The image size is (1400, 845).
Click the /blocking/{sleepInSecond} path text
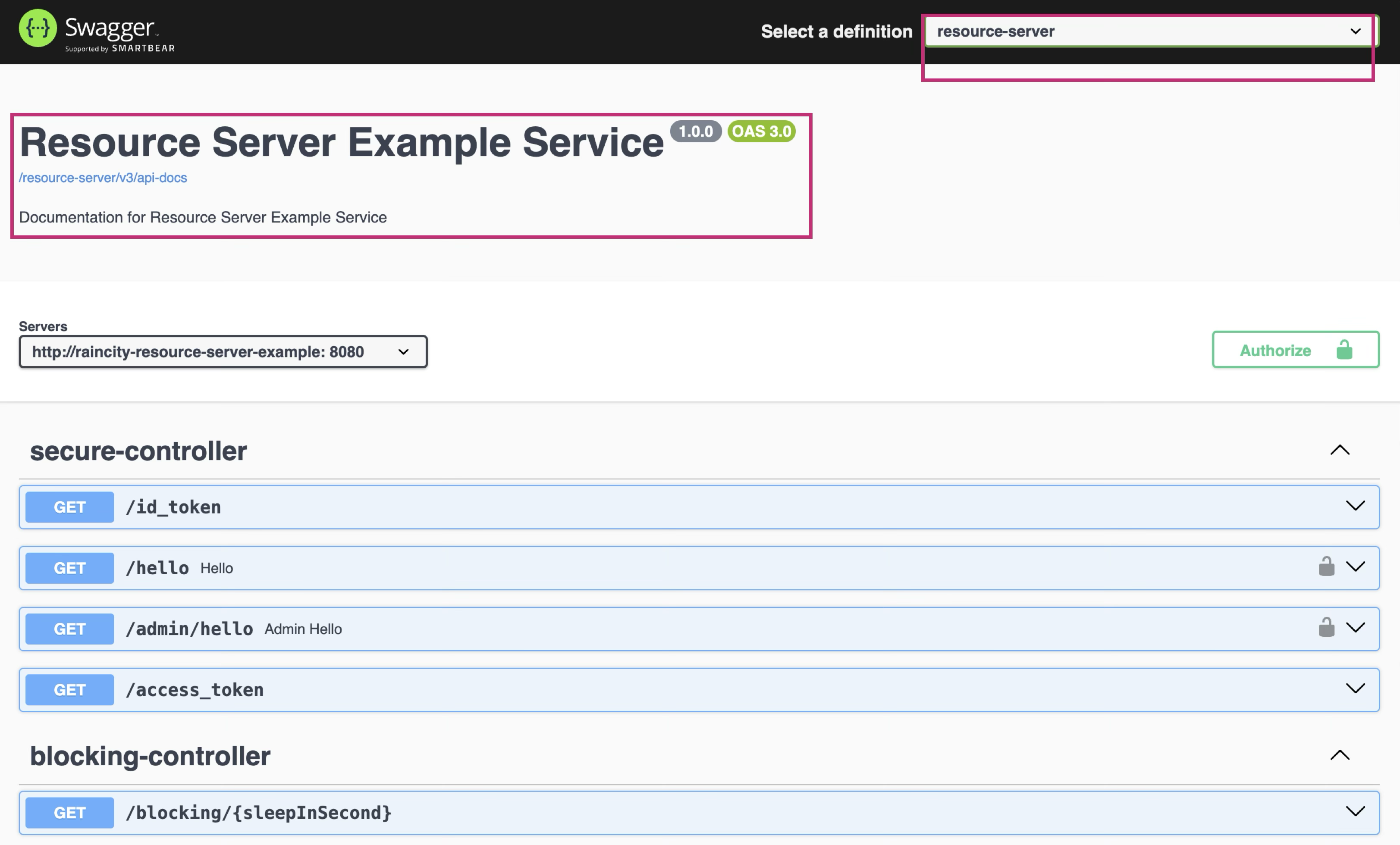258,813
